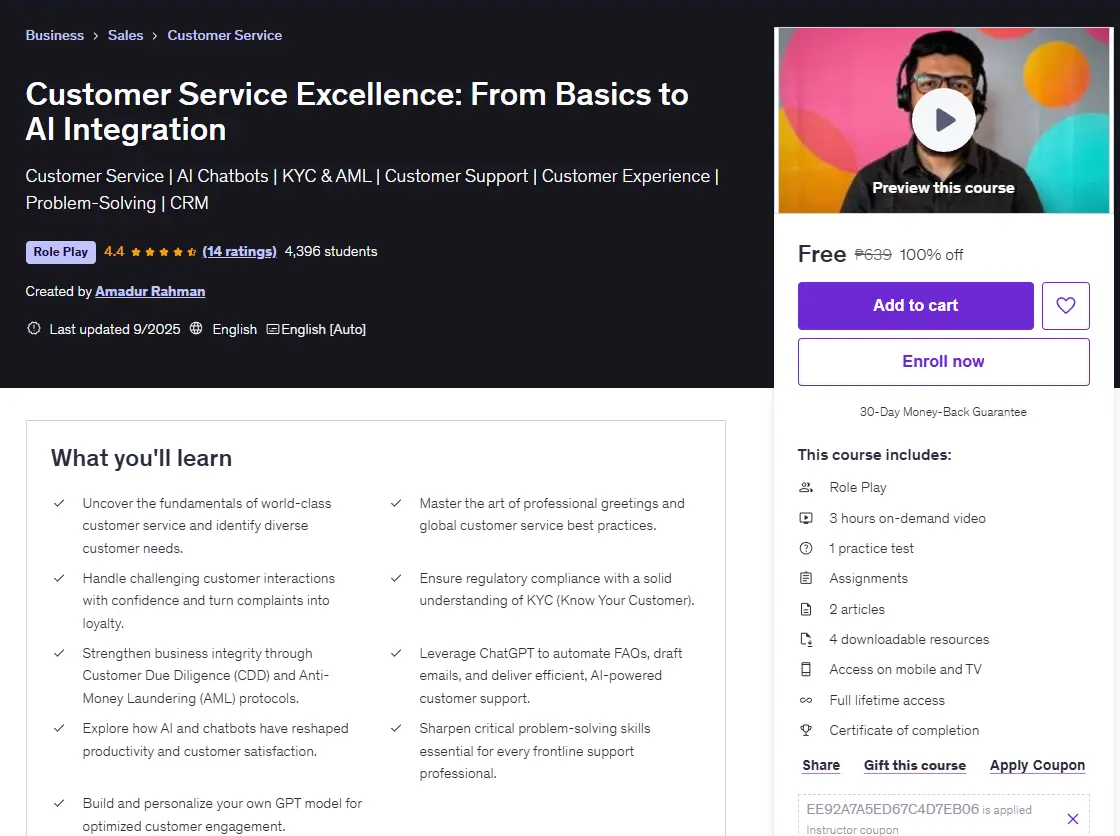Click the 'Free' price text

tap(821, 254)
